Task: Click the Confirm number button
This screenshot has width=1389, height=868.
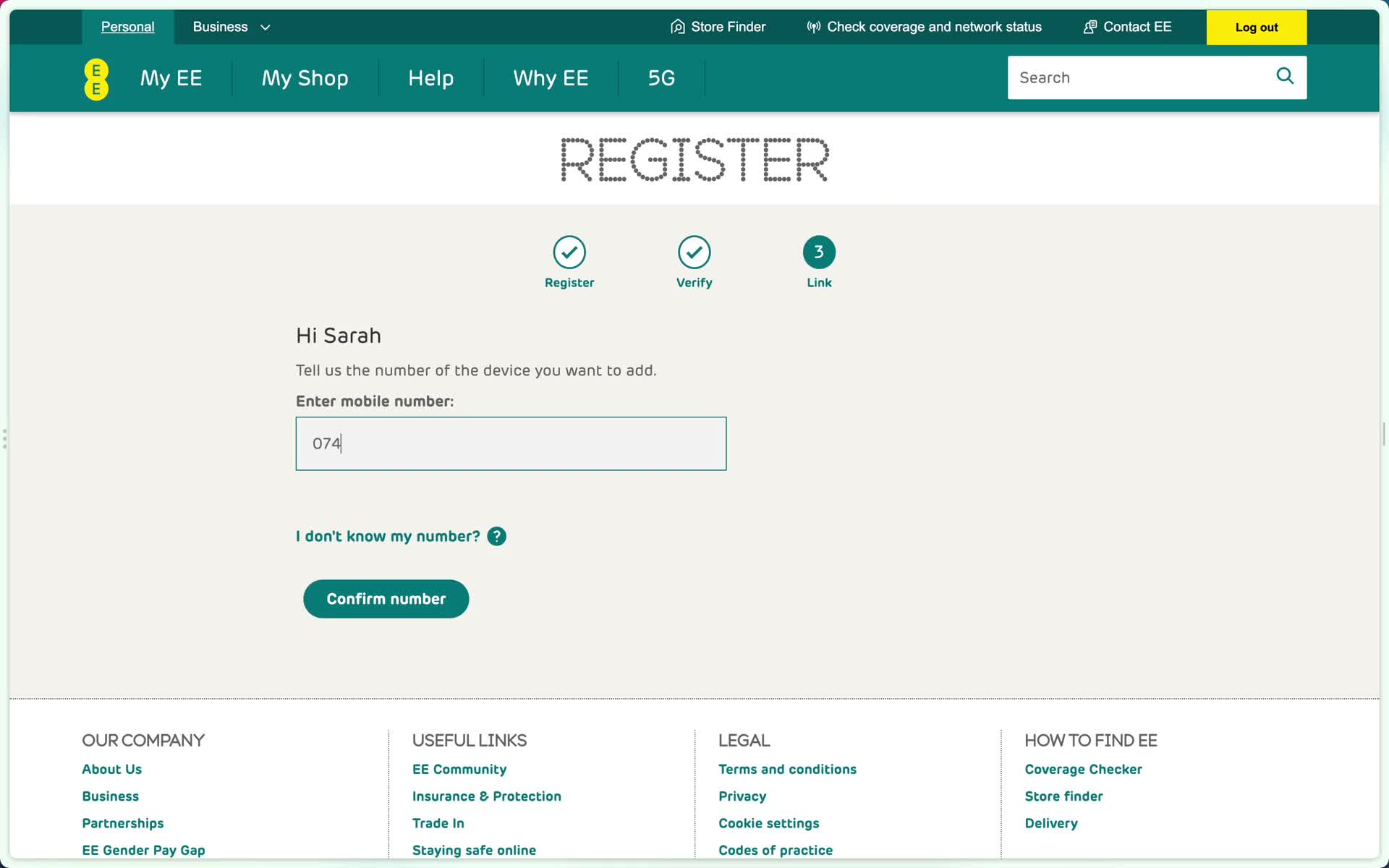Action: 386,599
